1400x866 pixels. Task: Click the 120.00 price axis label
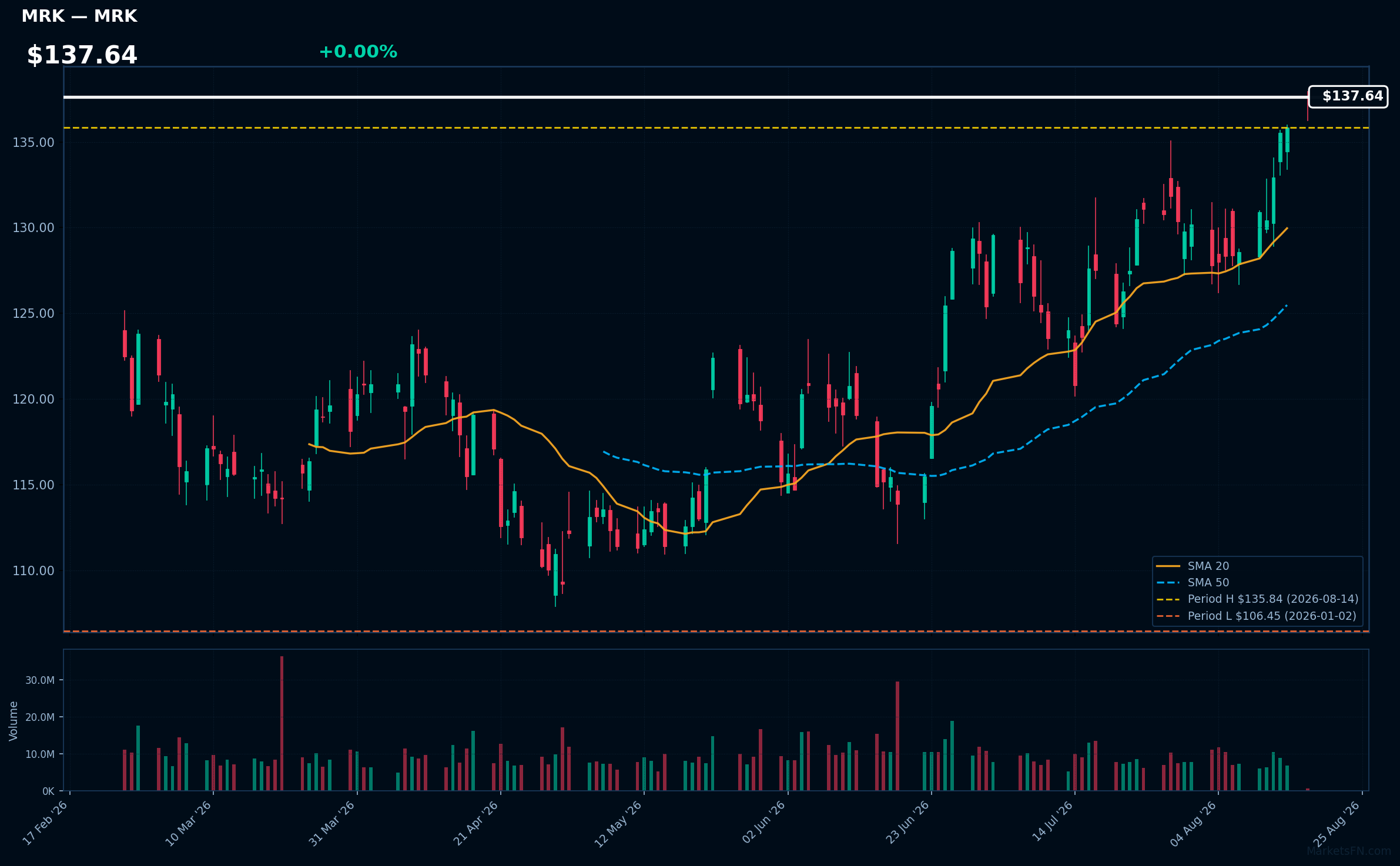34,400
